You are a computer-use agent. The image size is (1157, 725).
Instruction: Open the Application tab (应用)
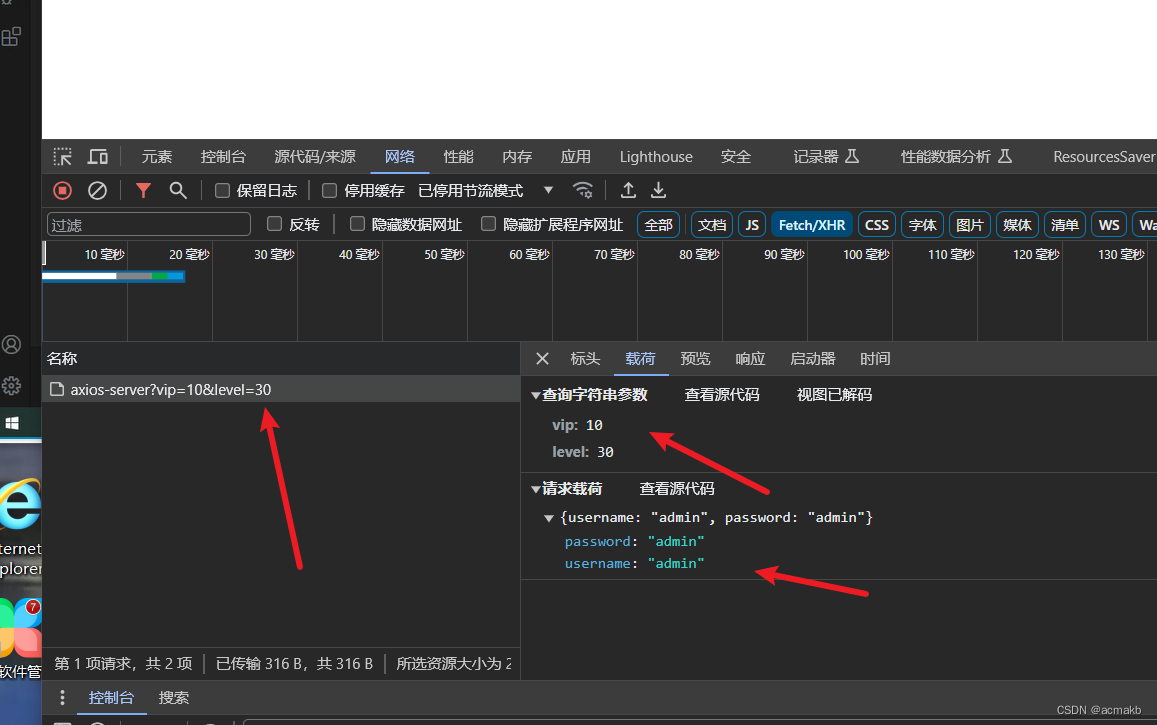(576, 156)
